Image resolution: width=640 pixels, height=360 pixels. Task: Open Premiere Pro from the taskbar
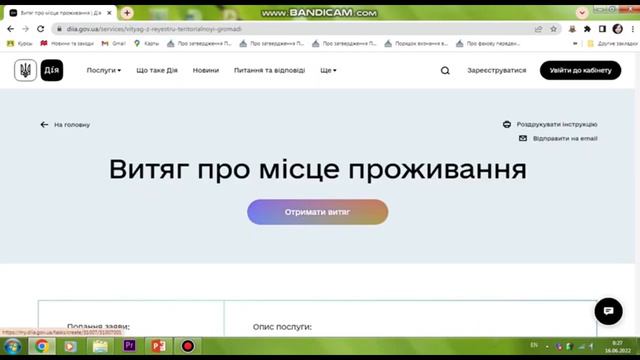[x=129, y=346]
